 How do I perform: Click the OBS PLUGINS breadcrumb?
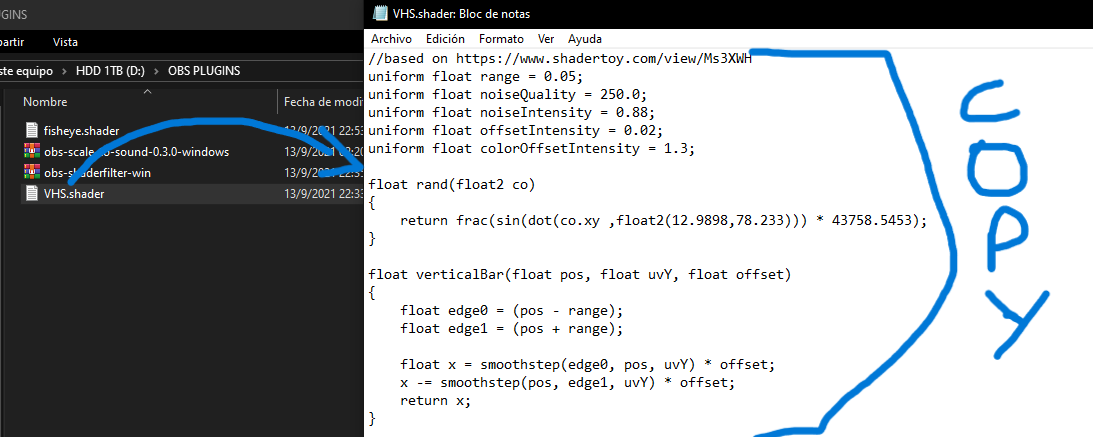204,71
